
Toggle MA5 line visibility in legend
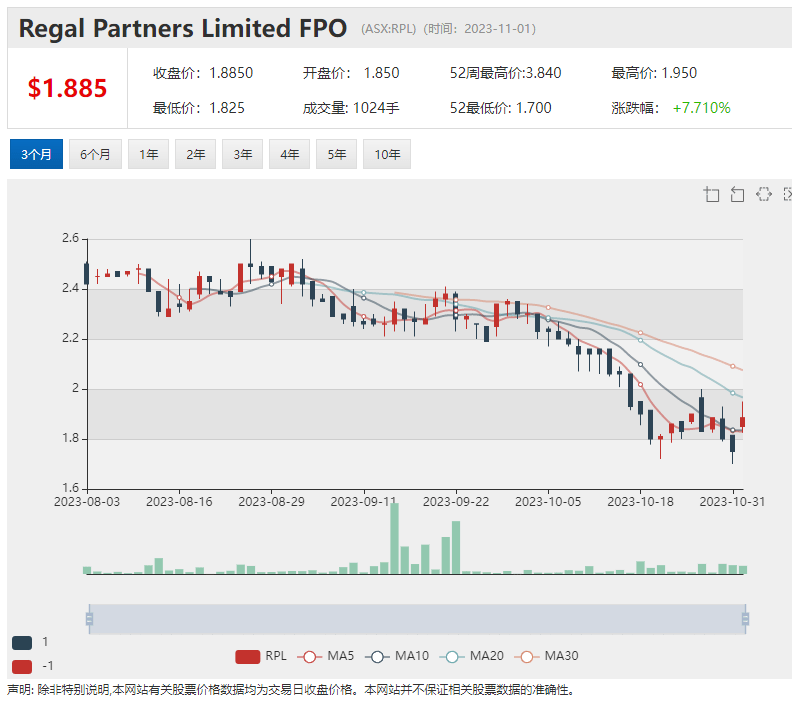pos(328,656)
